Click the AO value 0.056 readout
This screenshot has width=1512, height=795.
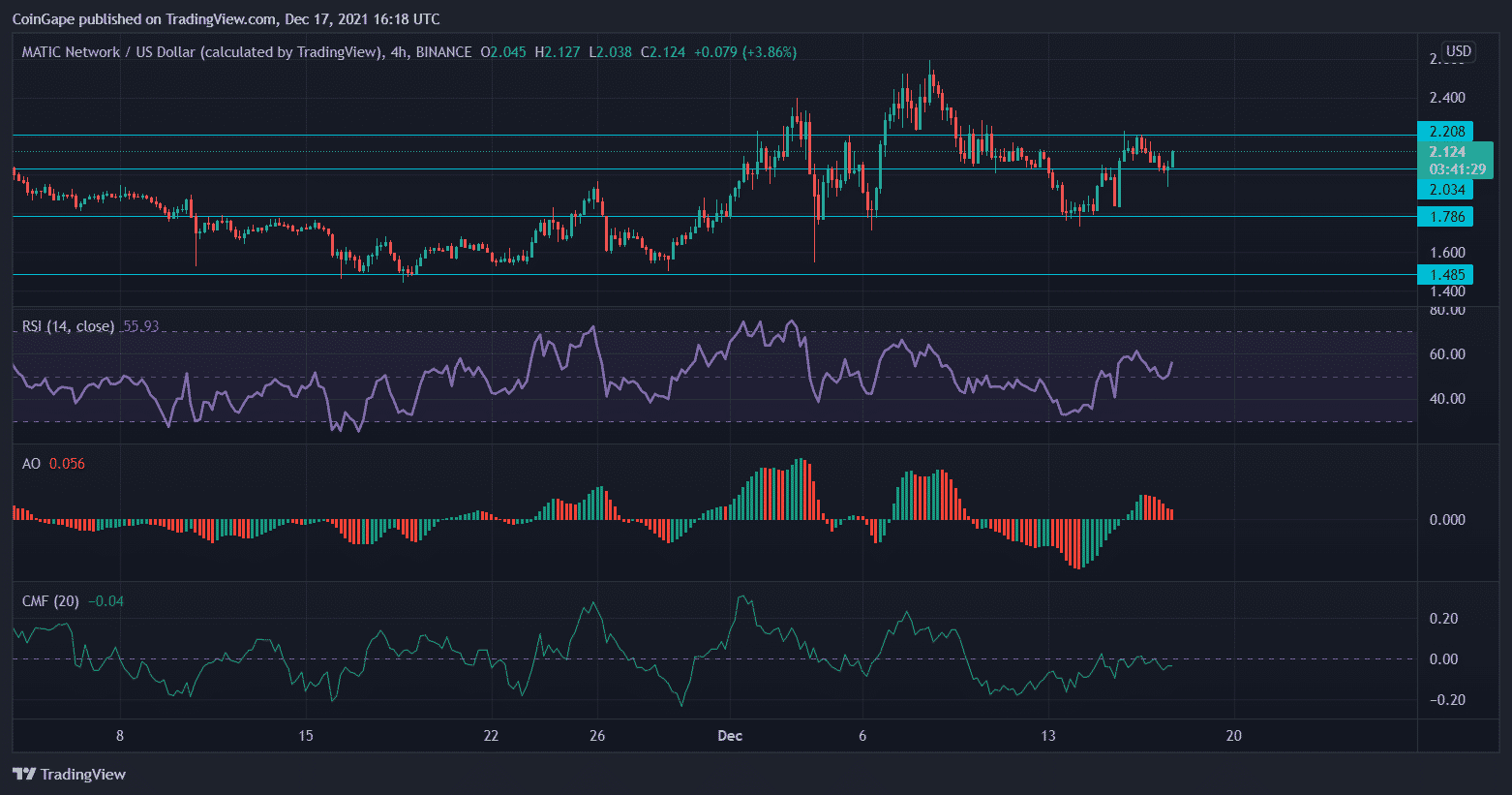pos(67,464)
